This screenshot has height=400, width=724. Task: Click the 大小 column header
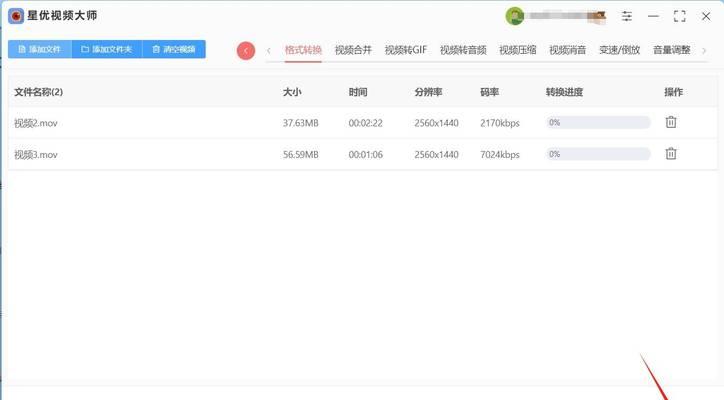point(292,92)
